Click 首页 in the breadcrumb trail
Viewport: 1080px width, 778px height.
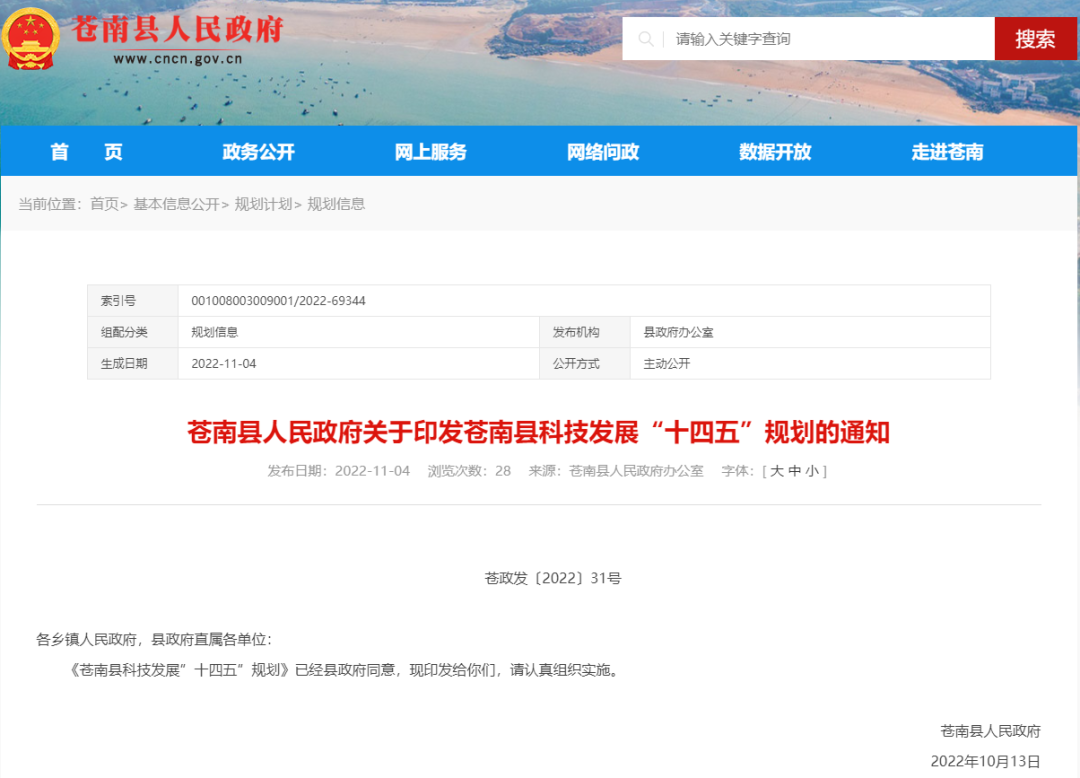point(104,204)
